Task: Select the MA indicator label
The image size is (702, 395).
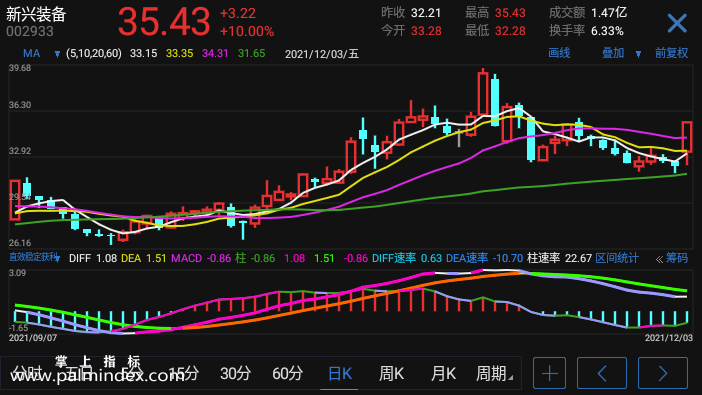Action: coord(31,54)
